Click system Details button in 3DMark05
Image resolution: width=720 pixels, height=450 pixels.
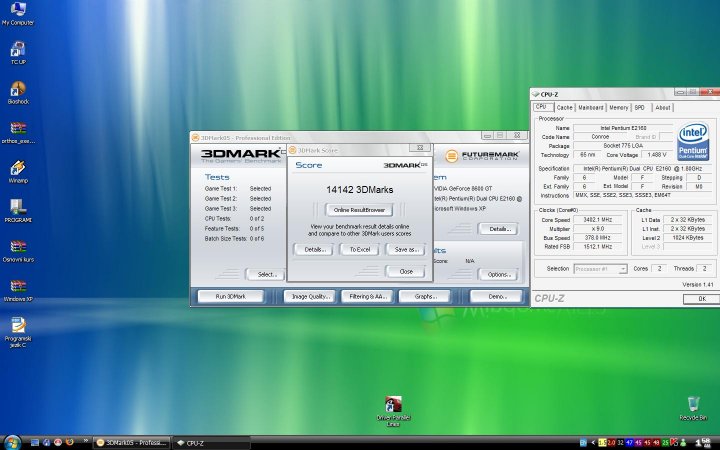tap(498, 229)
